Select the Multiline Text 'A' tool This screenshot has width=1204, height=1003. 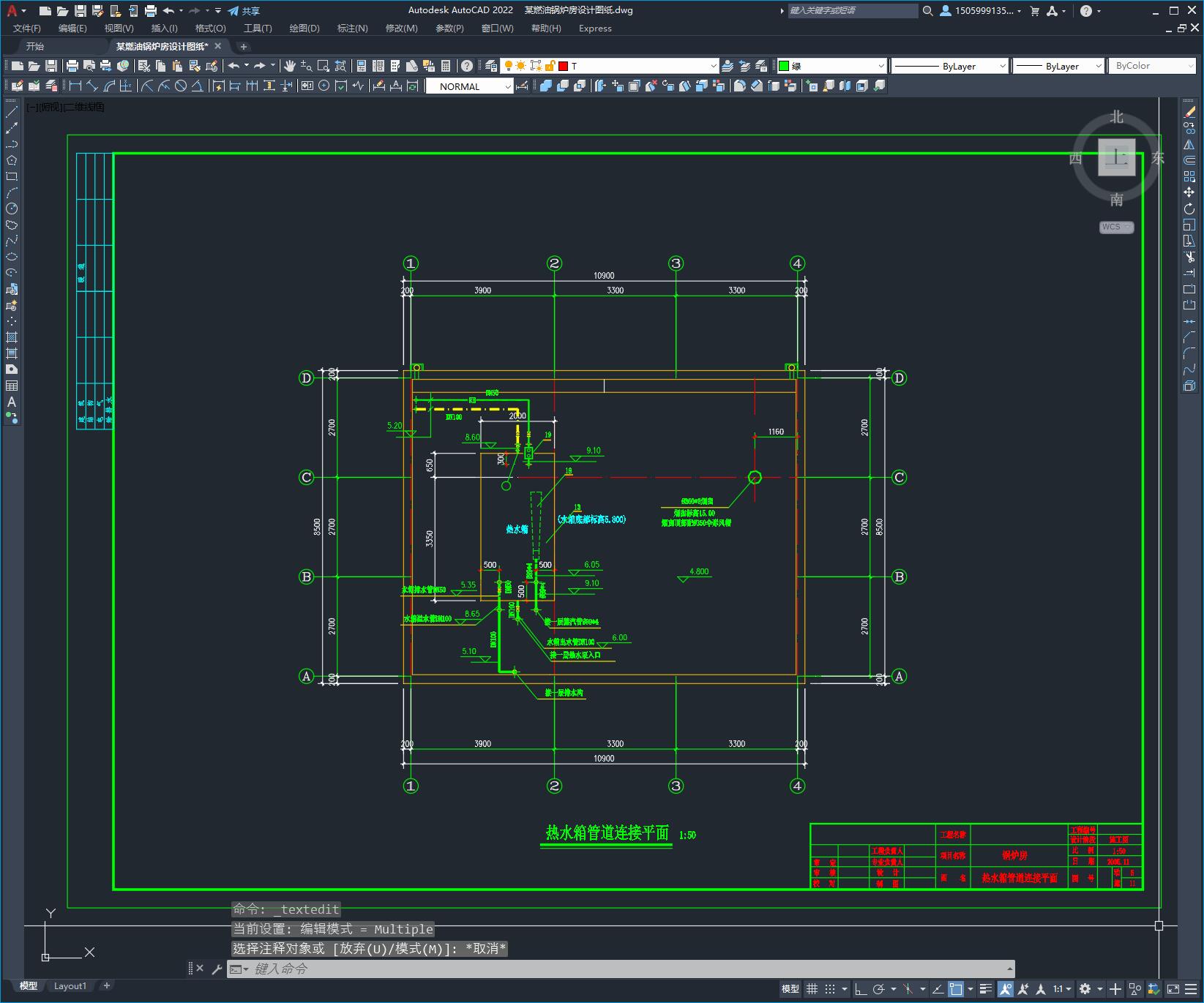pyautogui.click(x=12, y=402)
